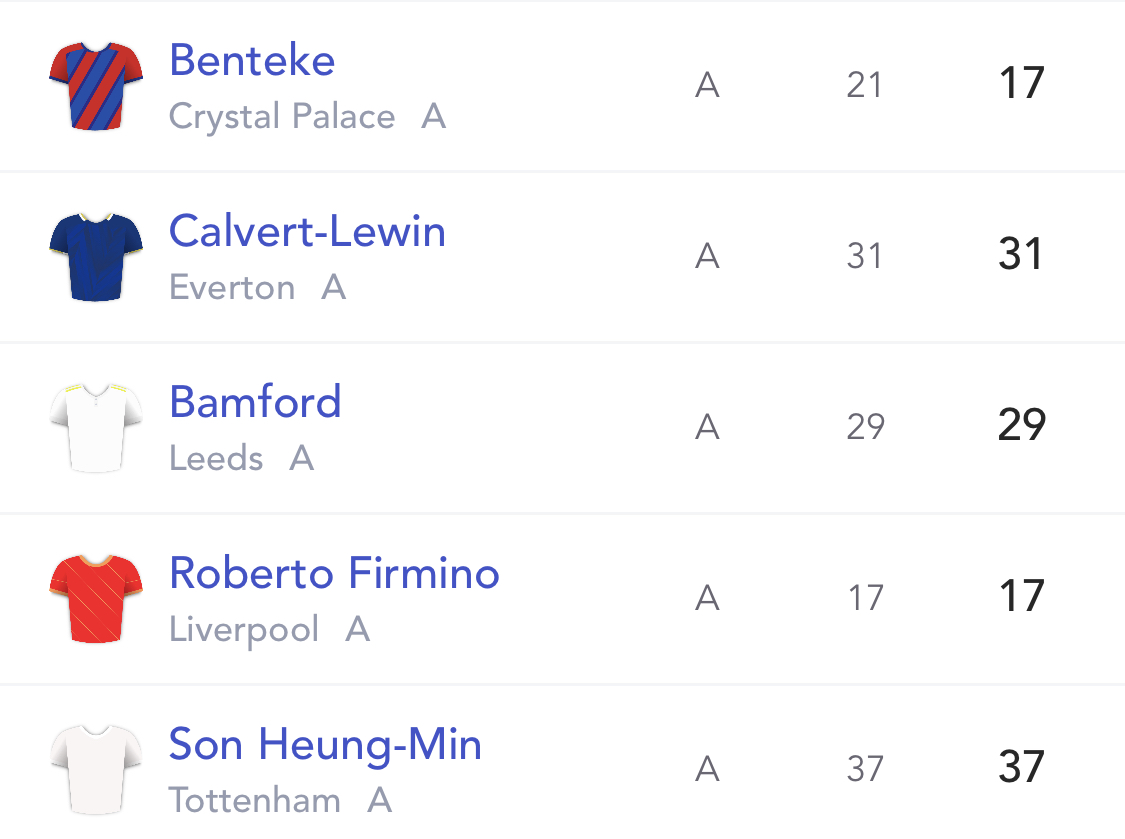Tap the Leeds white jersey icon

click(x=96, y=428)
